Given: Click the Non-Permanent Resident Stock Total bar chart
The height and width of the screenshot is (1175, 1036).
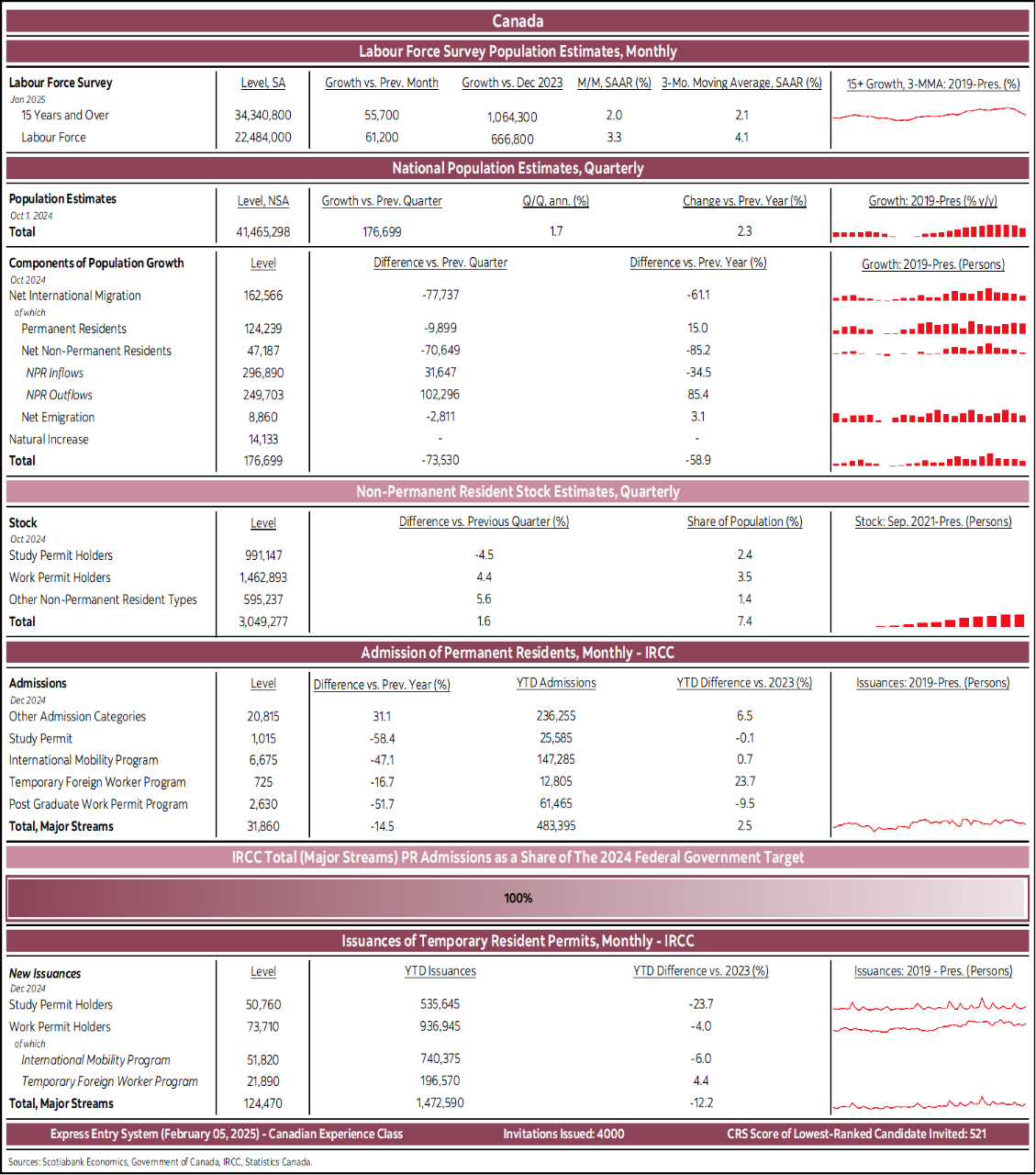Looking at the screenshot, I should click(949, 621).
